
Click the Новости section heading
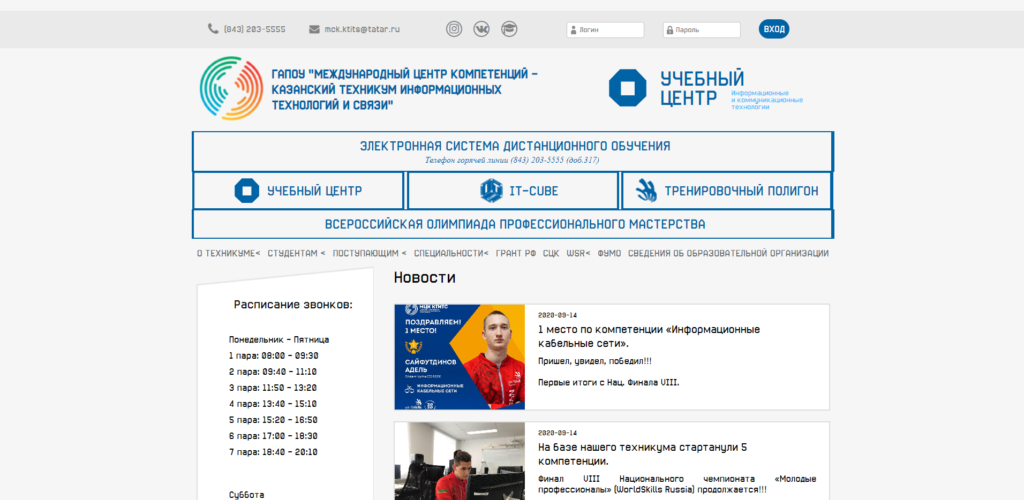424,277
